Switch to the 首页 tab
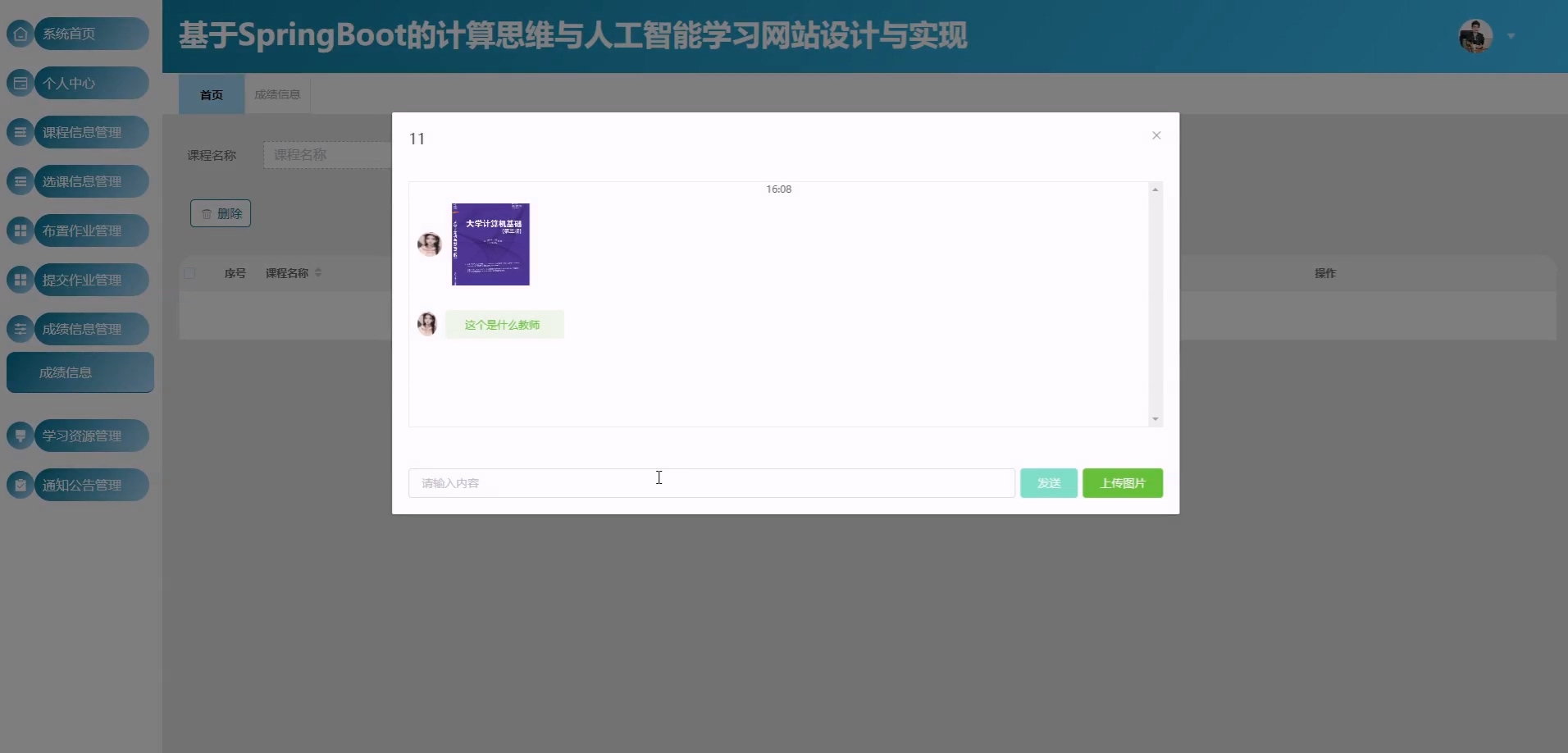Image resolution: width=1568 pixels, height=753 pixels. coord(212,94)
